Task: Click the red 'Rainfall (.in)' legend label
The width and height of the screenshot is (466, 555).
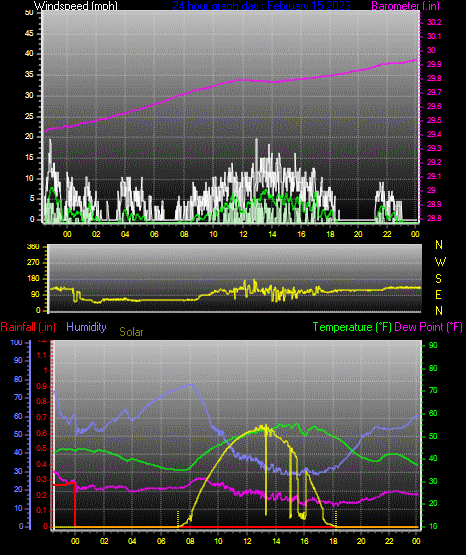Action: tap(28, 327)
